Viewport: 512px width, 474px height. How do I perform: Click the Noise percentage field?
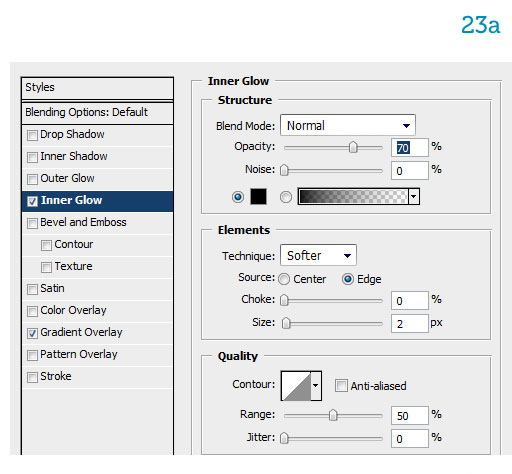(410, 171)
